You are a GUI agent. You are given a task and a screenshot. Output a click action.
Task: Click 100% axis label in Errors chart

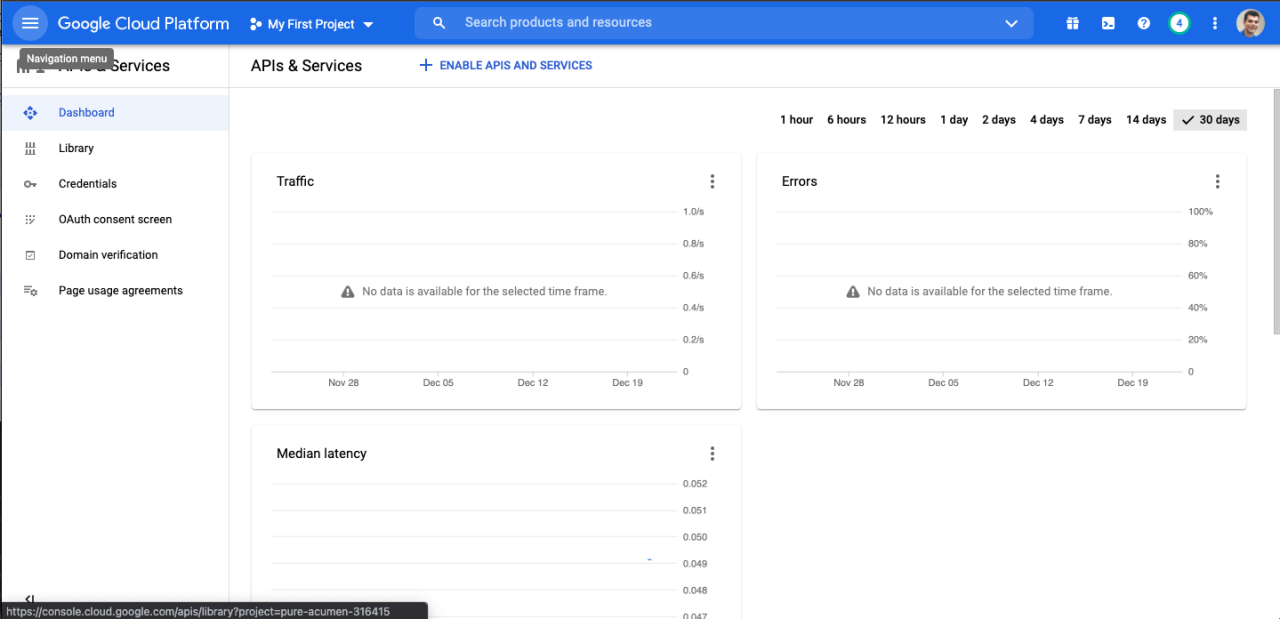pos(1200,212)
